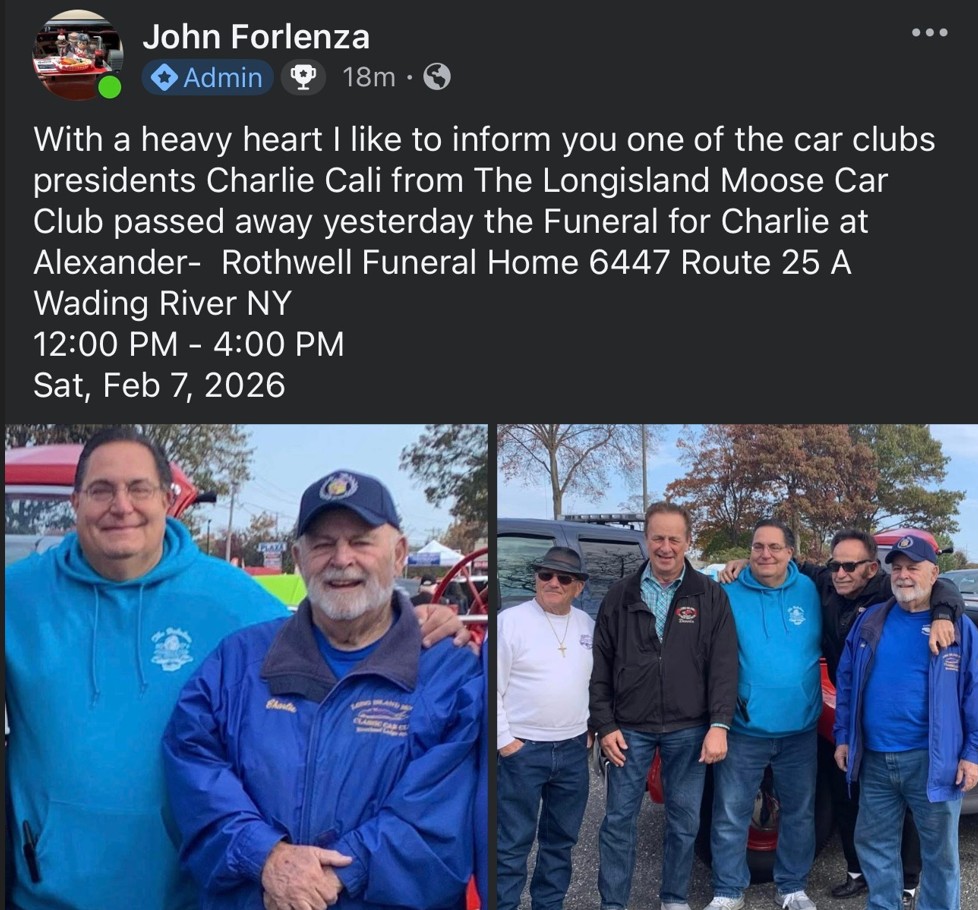Click the globe public audience icon

[x=437, y=77]
